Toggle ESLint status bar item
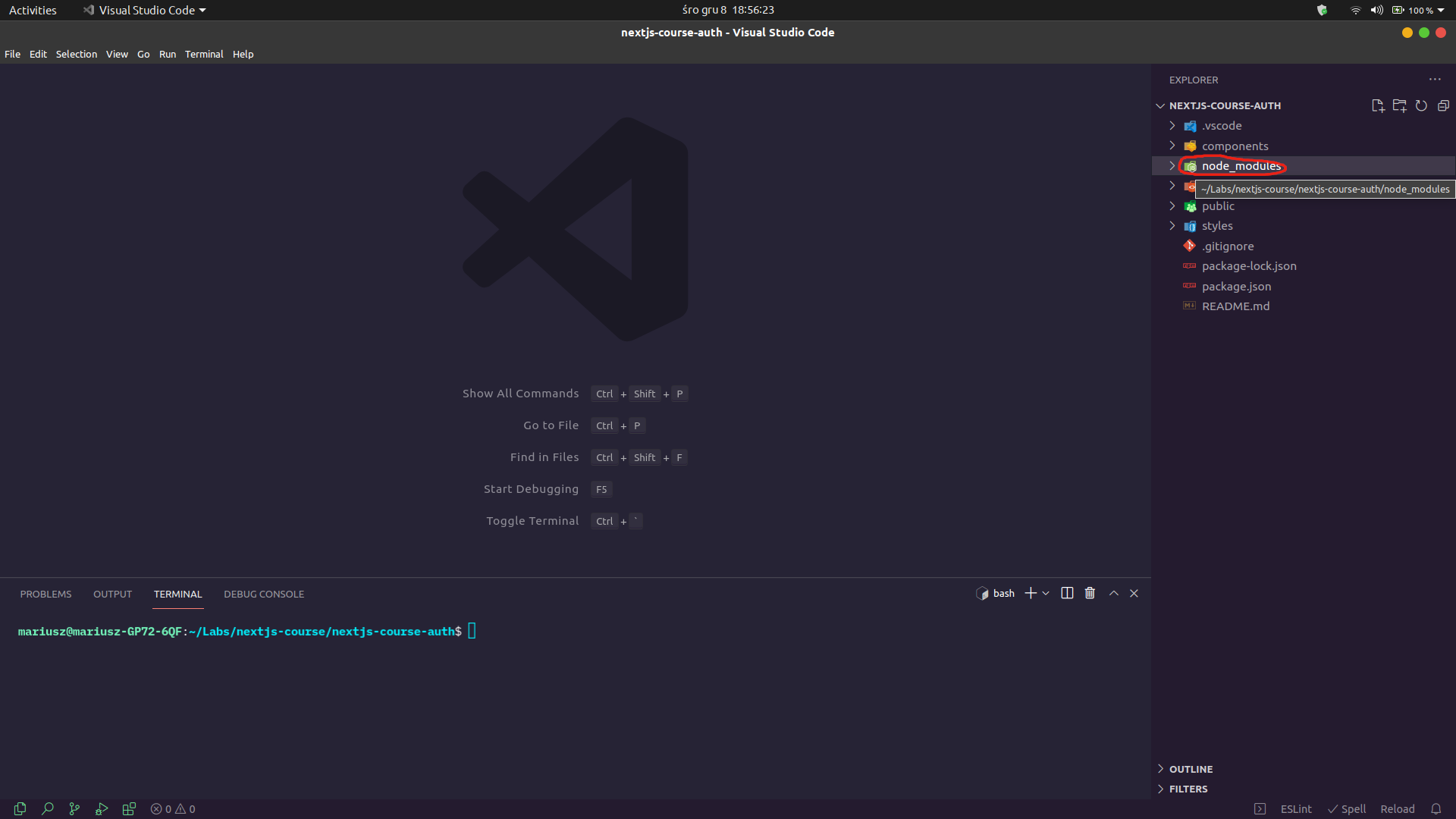 1295,809
